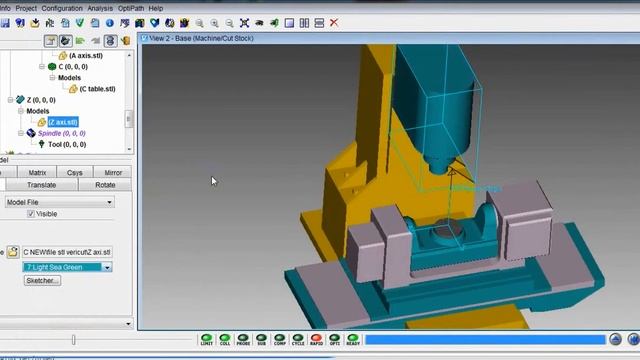This screenshot has height=360, width=640.
Task: Click the Tool component icon in tree
Action: [42, 144]
